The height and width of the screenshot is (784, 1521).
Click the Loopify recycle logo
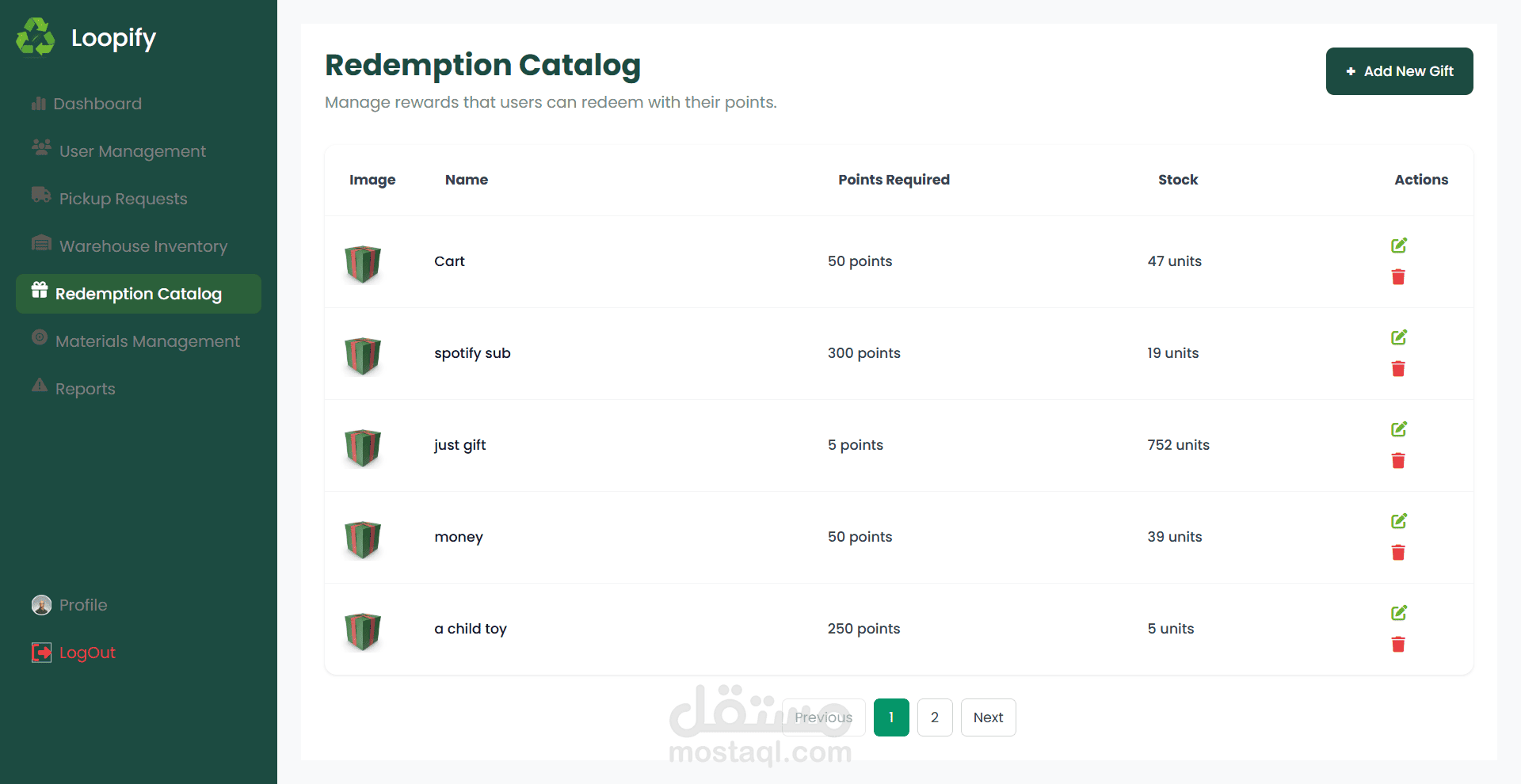pos(36,37)
